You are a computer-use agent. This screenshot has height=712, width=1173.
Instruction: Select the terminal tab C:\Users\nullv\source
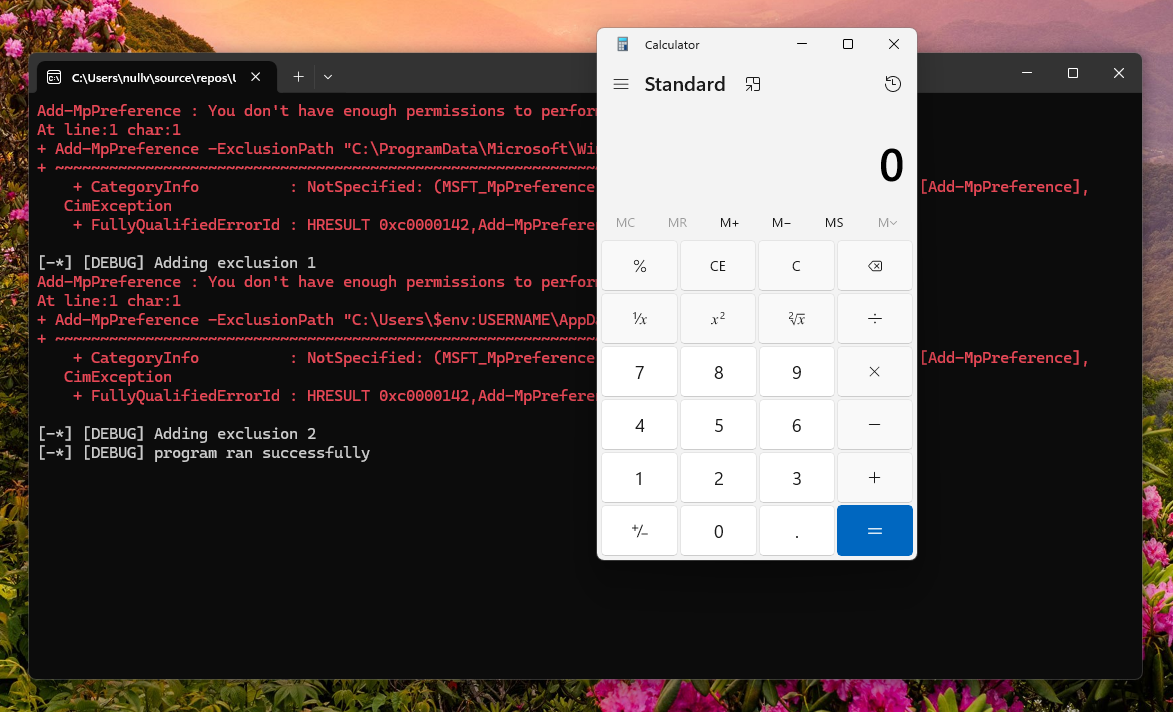point(157,77)
